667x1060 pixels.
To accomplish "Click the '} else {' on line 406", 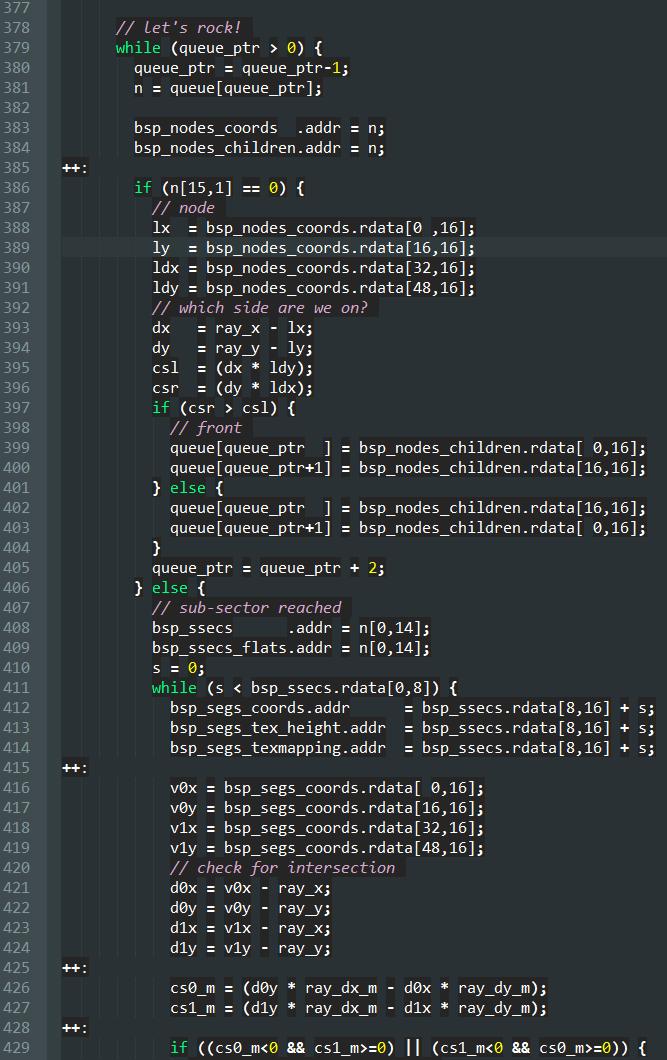I will click(x=170, y=587).
